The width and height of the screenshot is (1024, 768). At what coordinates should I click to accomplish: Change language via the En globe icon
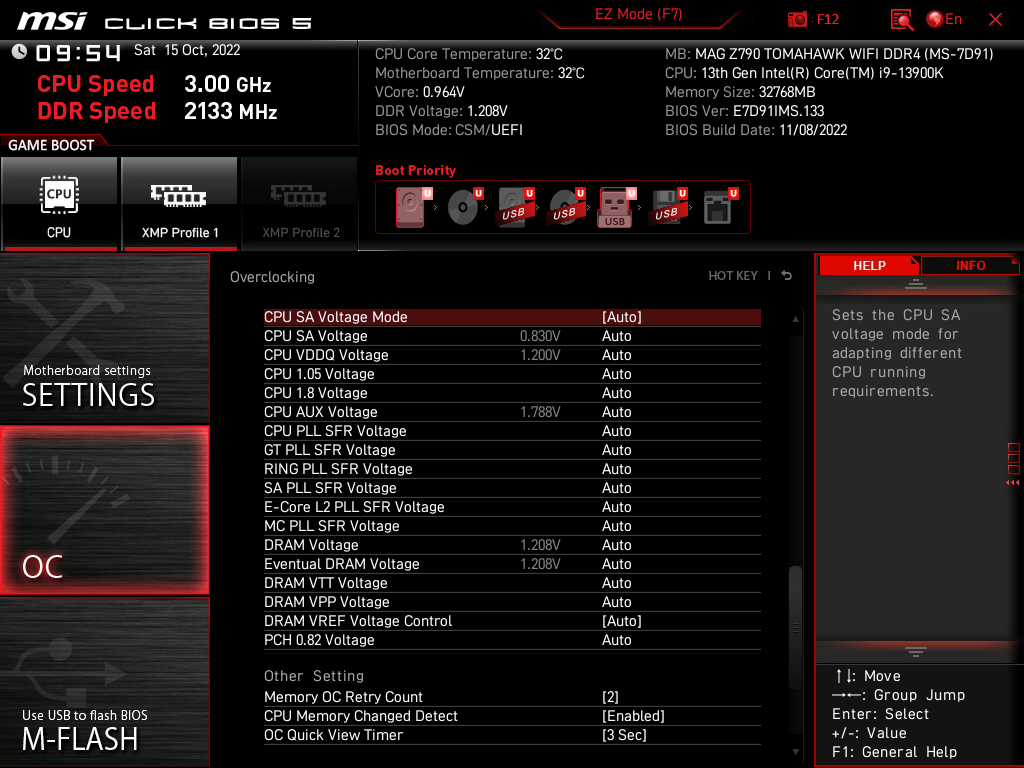point(944,20)
